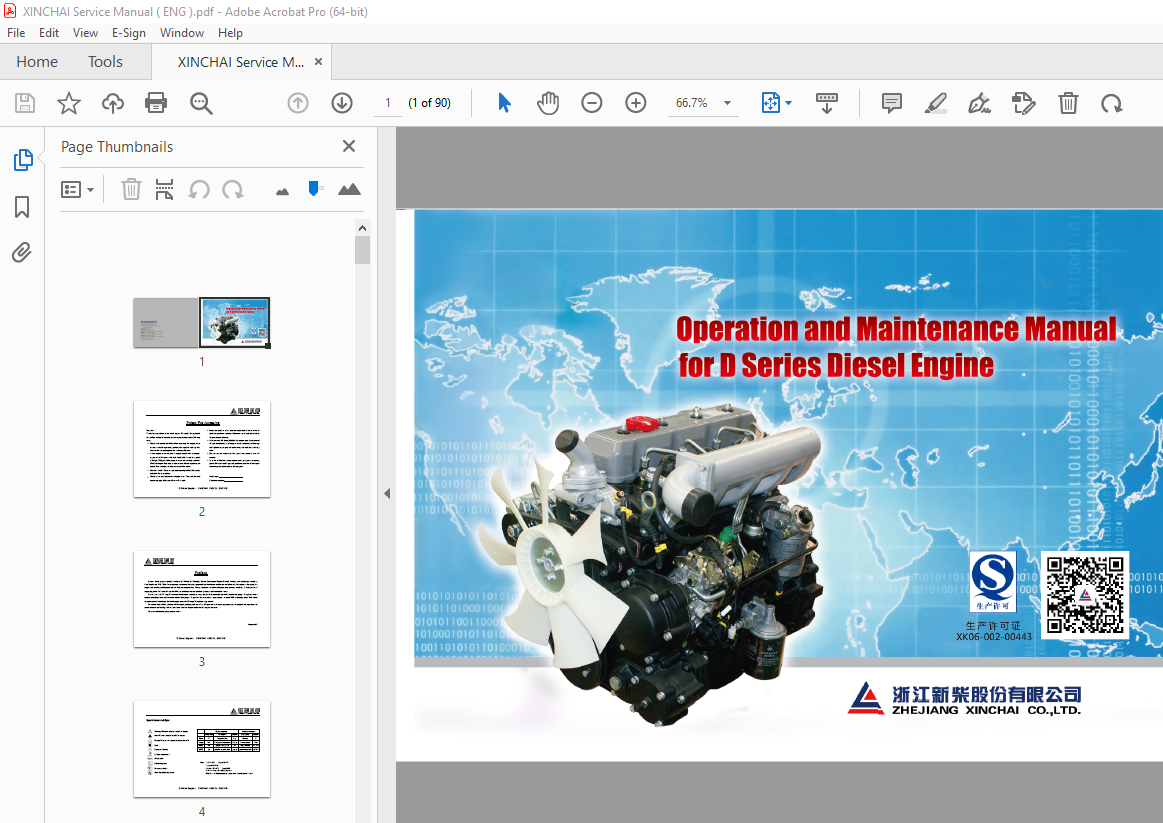Select the arrow selection tool

click(504, 103)
